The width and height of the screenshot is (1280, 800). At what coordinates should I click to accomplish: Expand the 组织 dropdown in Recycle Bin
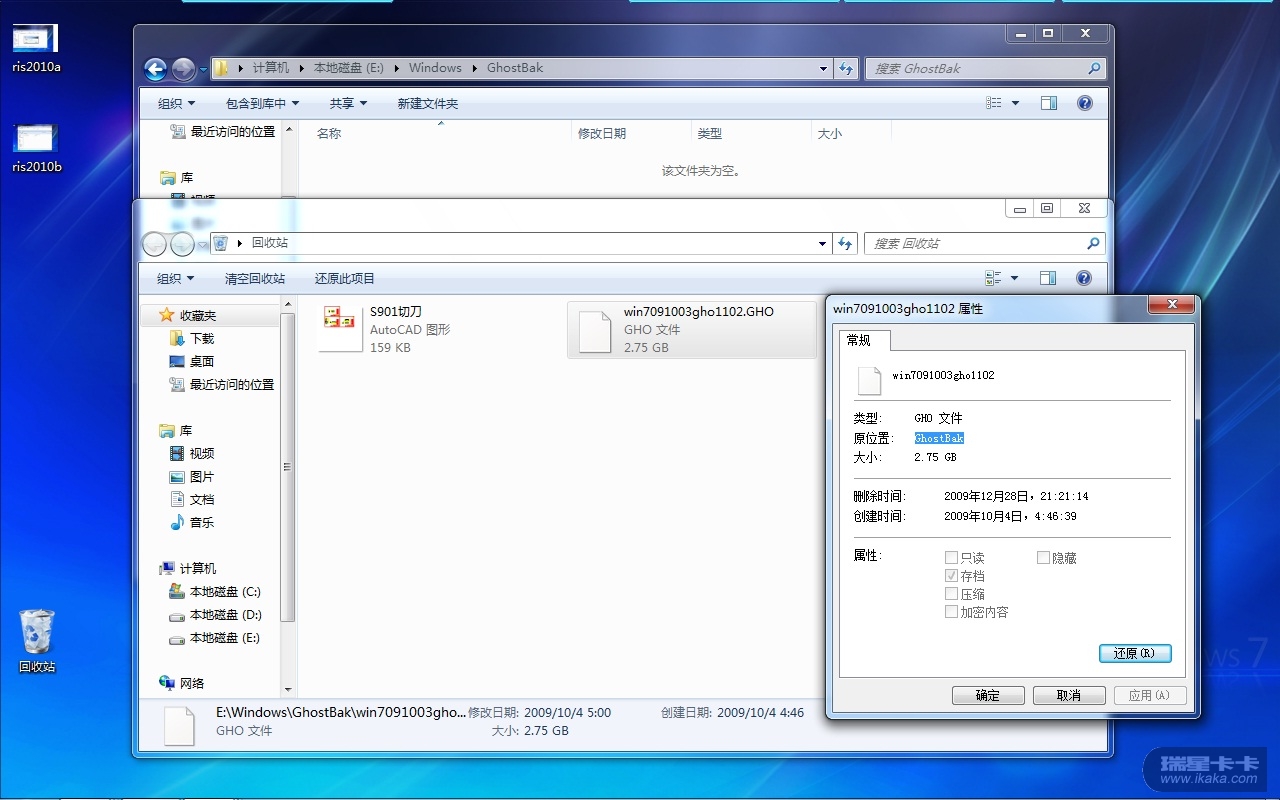pyautogui.click(x=175, y=279)
